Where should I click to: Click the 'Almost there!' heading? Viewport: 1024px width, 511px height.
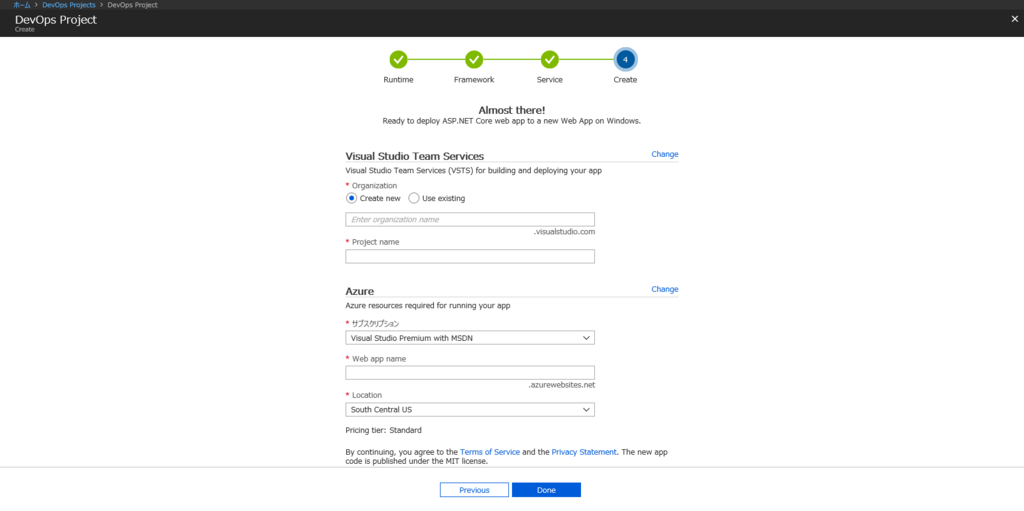click(x=512, y=110)
